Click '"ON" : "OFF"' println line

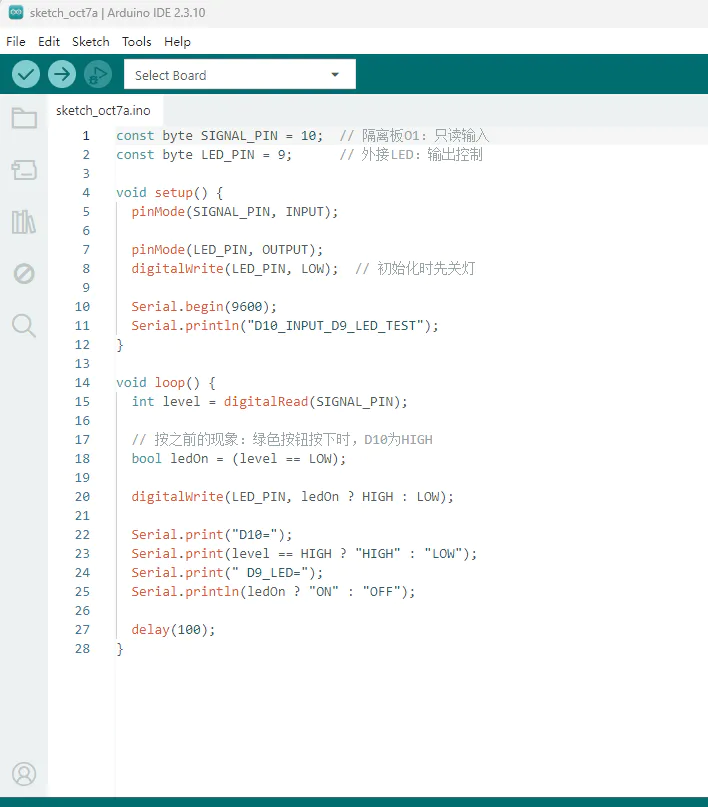(x=273, y=592)
